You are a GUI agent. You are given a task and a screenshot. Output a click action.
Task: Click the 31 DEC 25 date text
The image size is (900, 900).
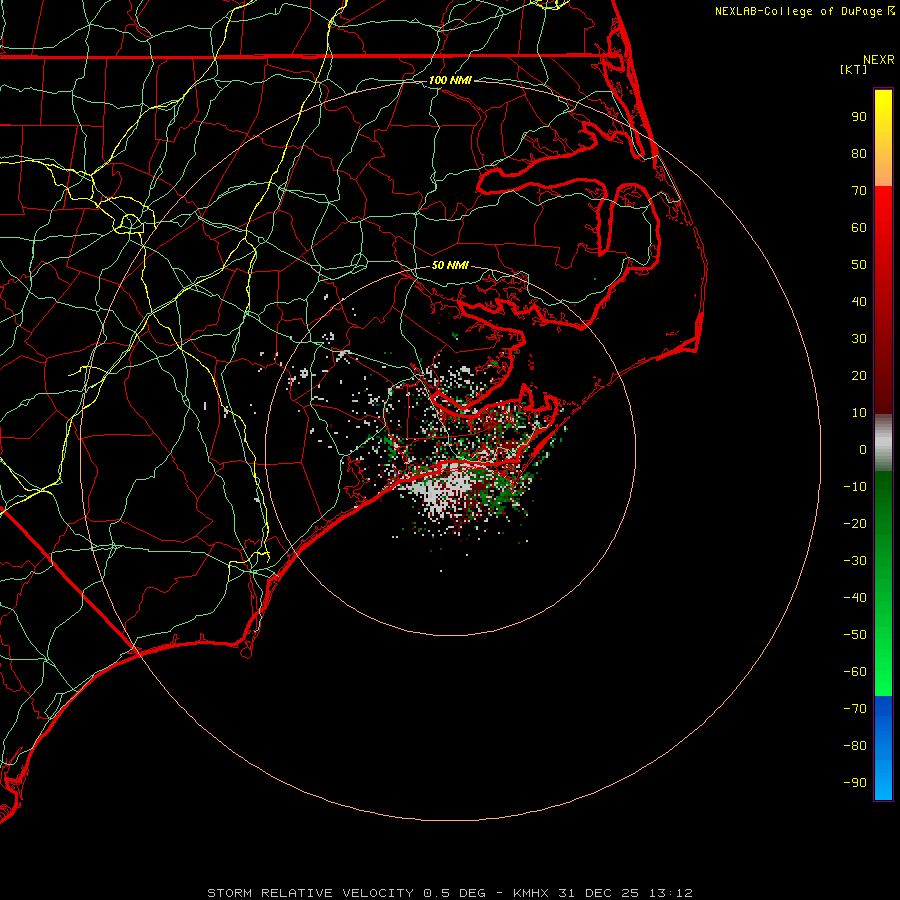(x=598, y=893)
